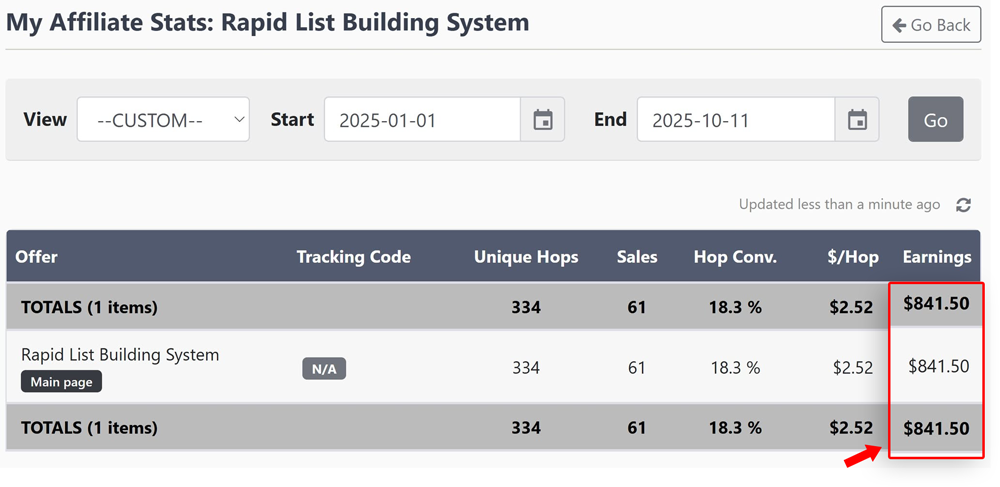Click the N/A tracking code badge
1000x487 pixels.
(x=324, y=369)
